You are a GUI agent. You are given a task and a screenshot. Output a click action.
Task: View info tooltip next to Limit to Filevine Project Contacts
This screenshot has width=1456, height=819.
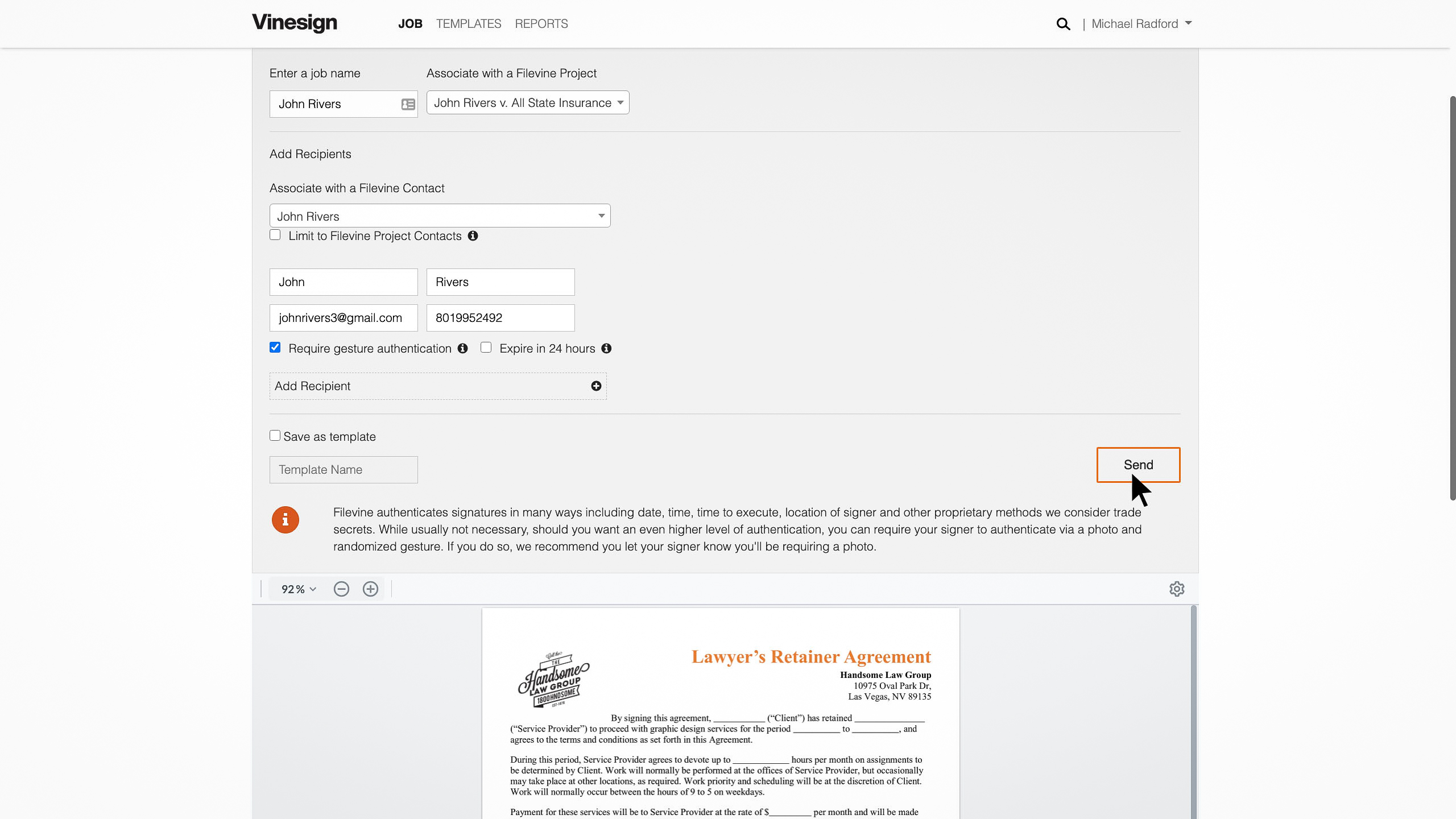tap(473, 235)
